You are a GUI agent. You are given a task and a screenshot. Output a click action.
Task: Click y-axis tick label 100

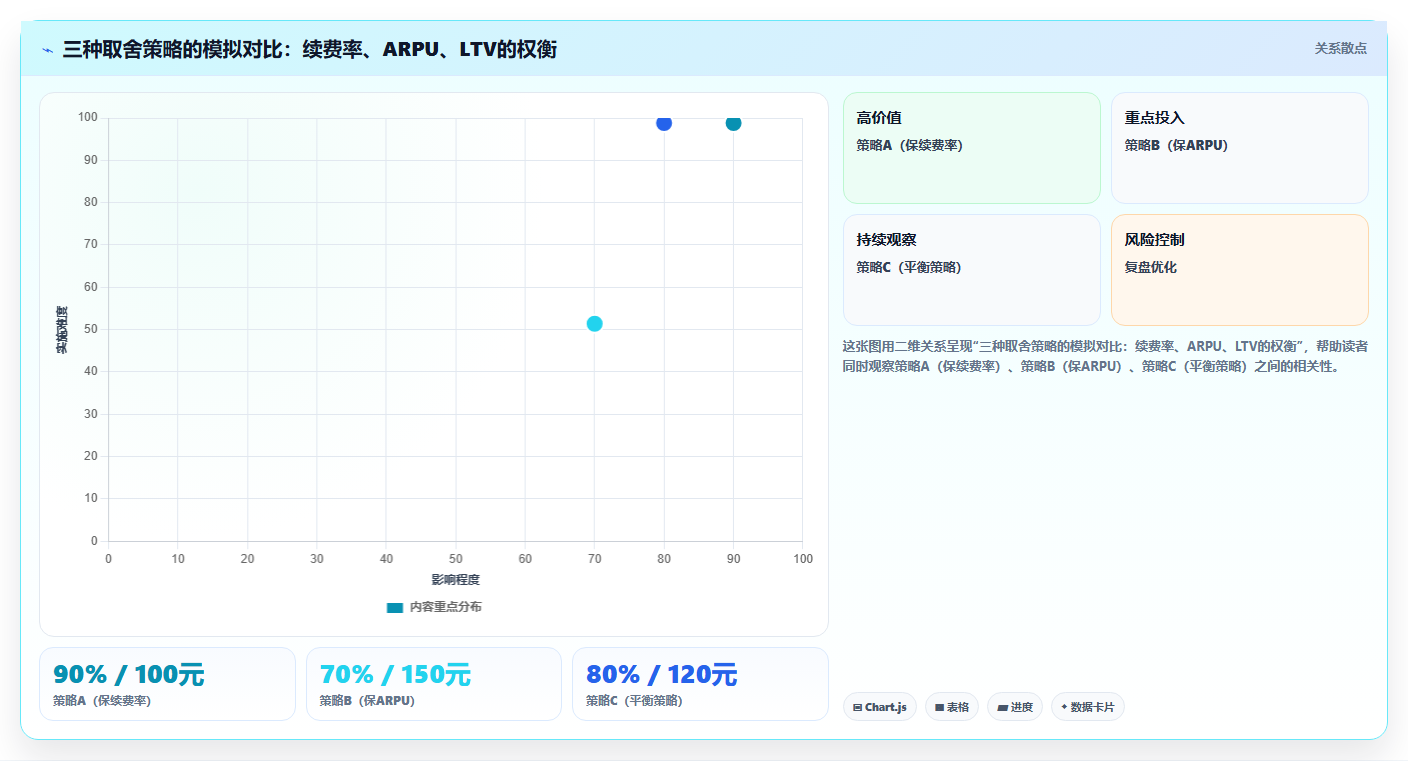pos(88,118)
